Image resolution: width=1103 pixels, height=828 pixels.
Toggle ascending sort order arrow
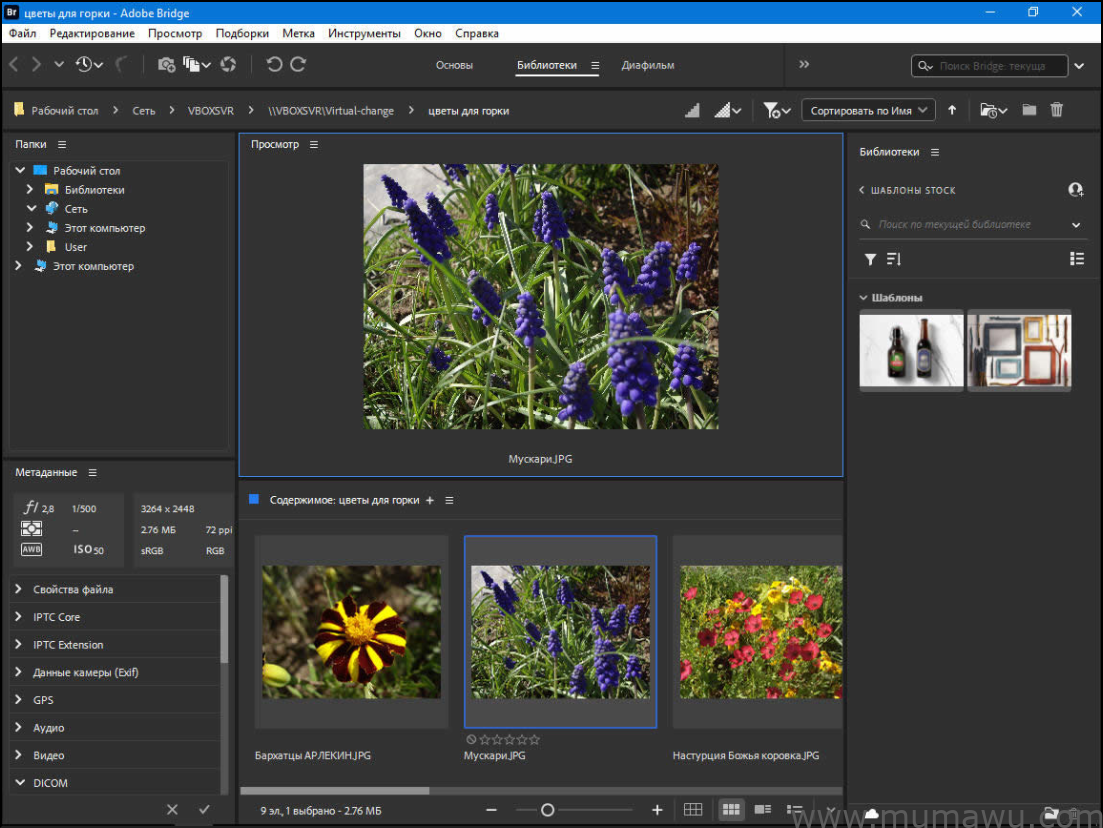click(952, 110)
